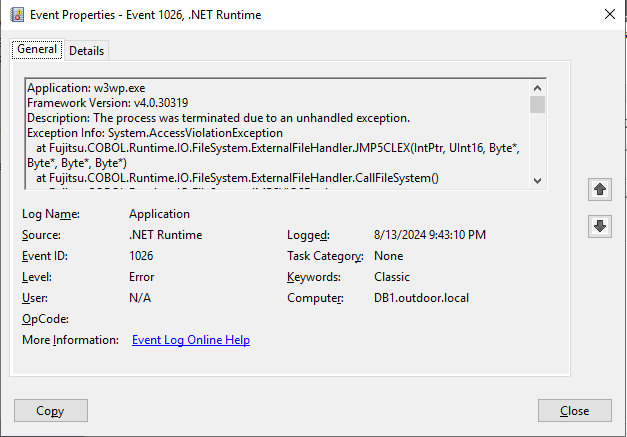Click the 'OpCode:' label
The height and width of the screenshot is (437, 627).
[45, 319]
